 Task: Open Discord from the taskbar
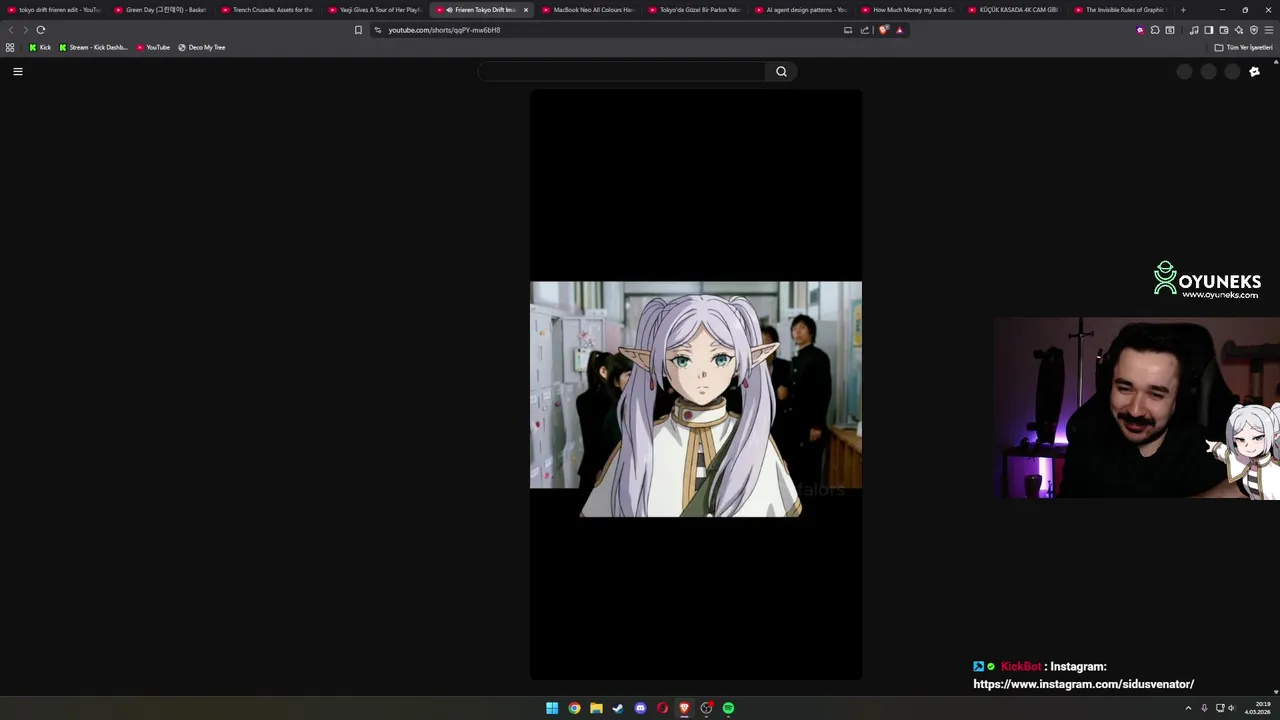640,708
